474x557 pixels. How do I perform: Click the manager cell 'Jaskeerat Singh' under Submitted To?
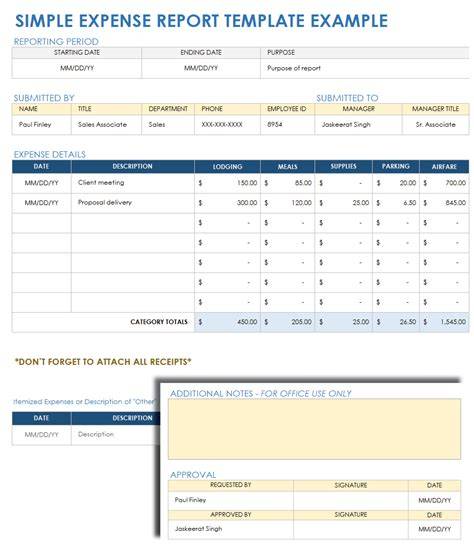coord(358,125)
